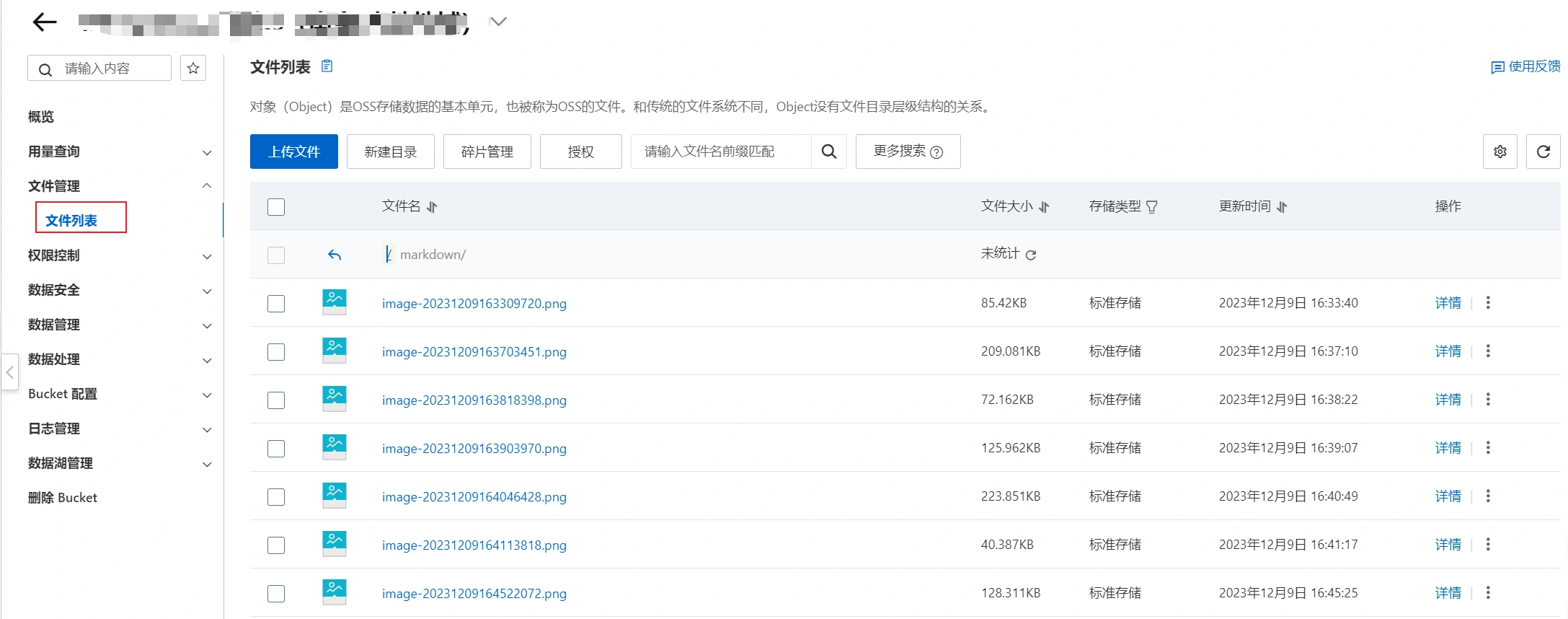Open the 概览 menu item
1568x619 pixels.
point(41,117)
